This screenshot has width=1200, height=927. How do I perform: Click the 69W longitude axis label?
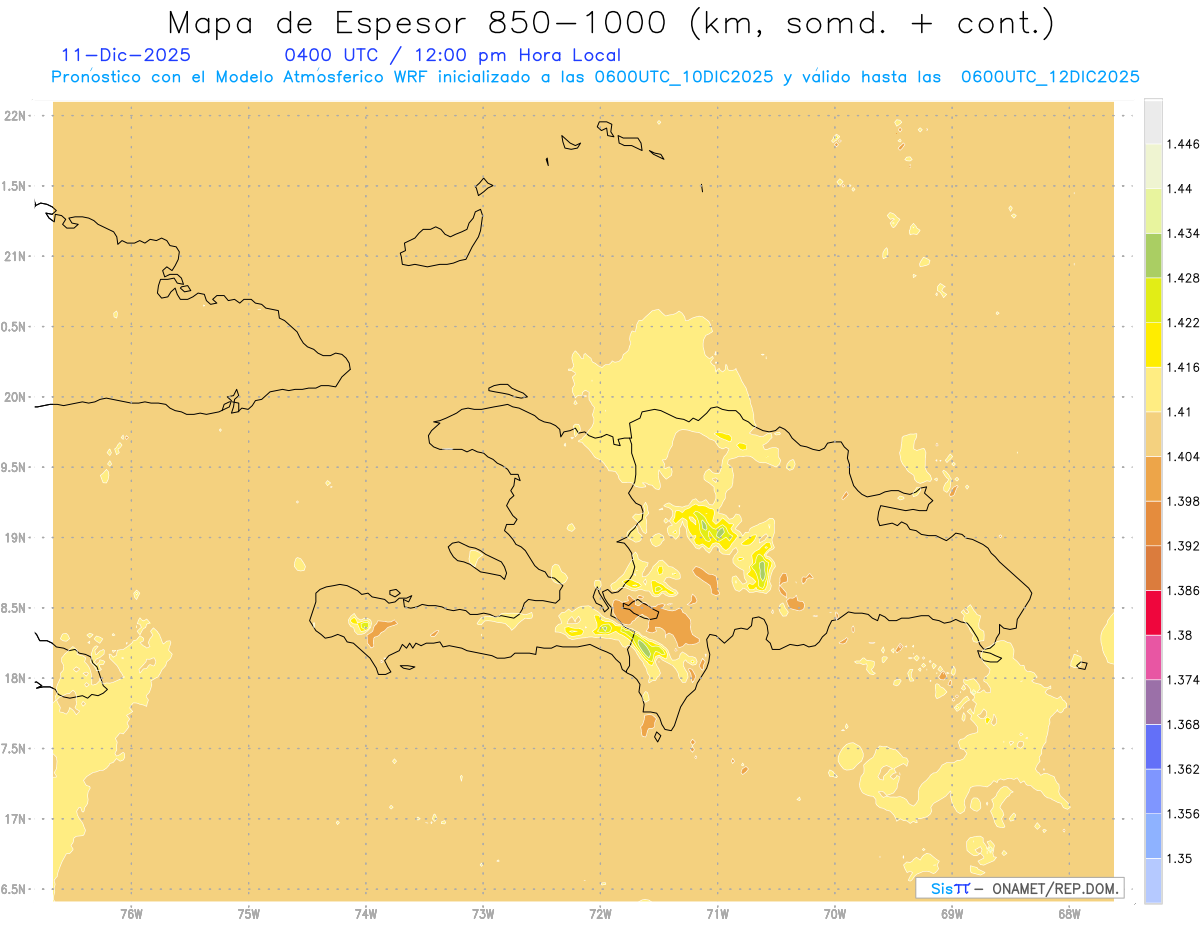[x=952, y=913]
